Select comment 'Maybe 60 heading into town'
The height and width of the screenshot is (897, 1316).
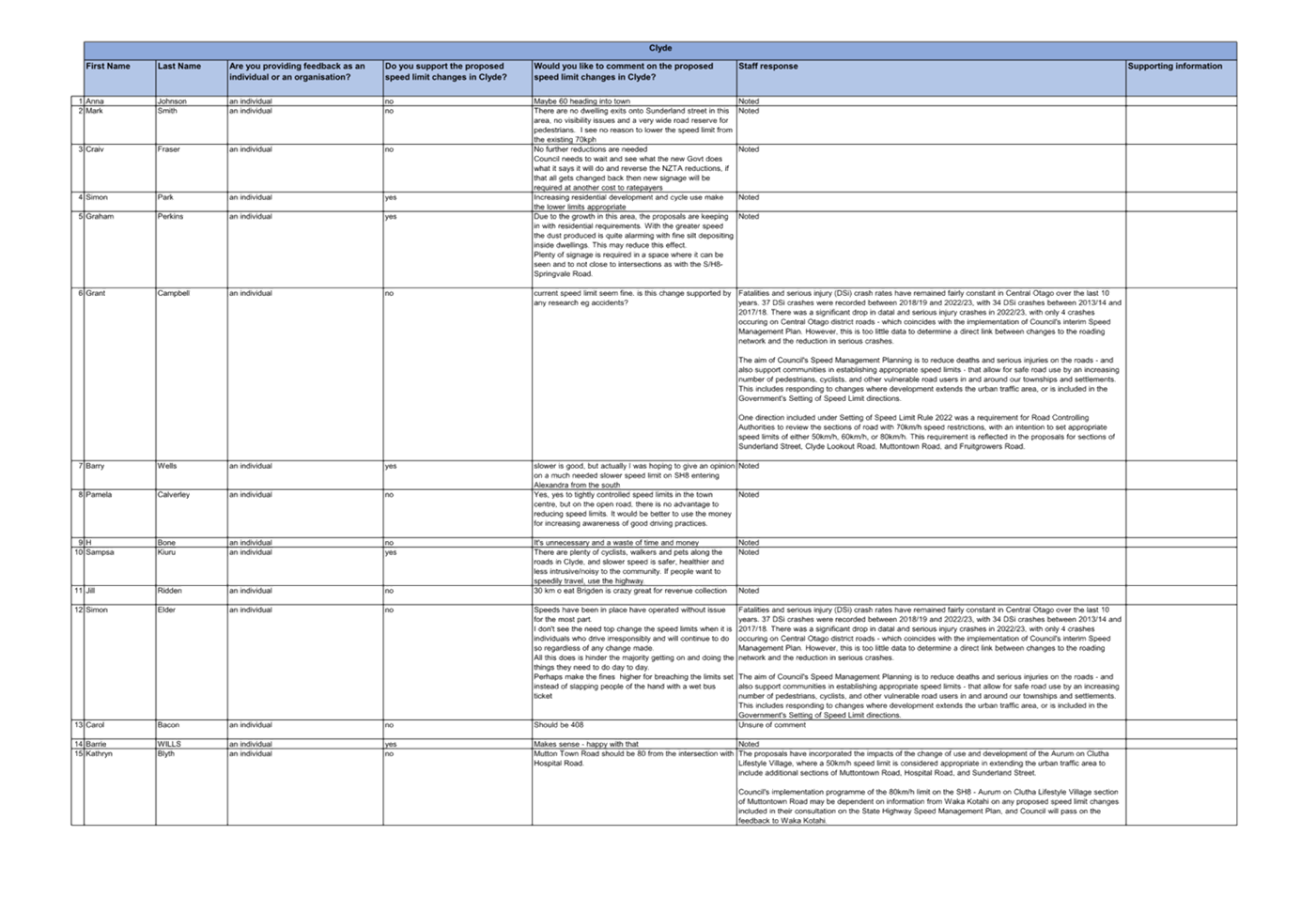pyautogui.click(x=582, y=101)
